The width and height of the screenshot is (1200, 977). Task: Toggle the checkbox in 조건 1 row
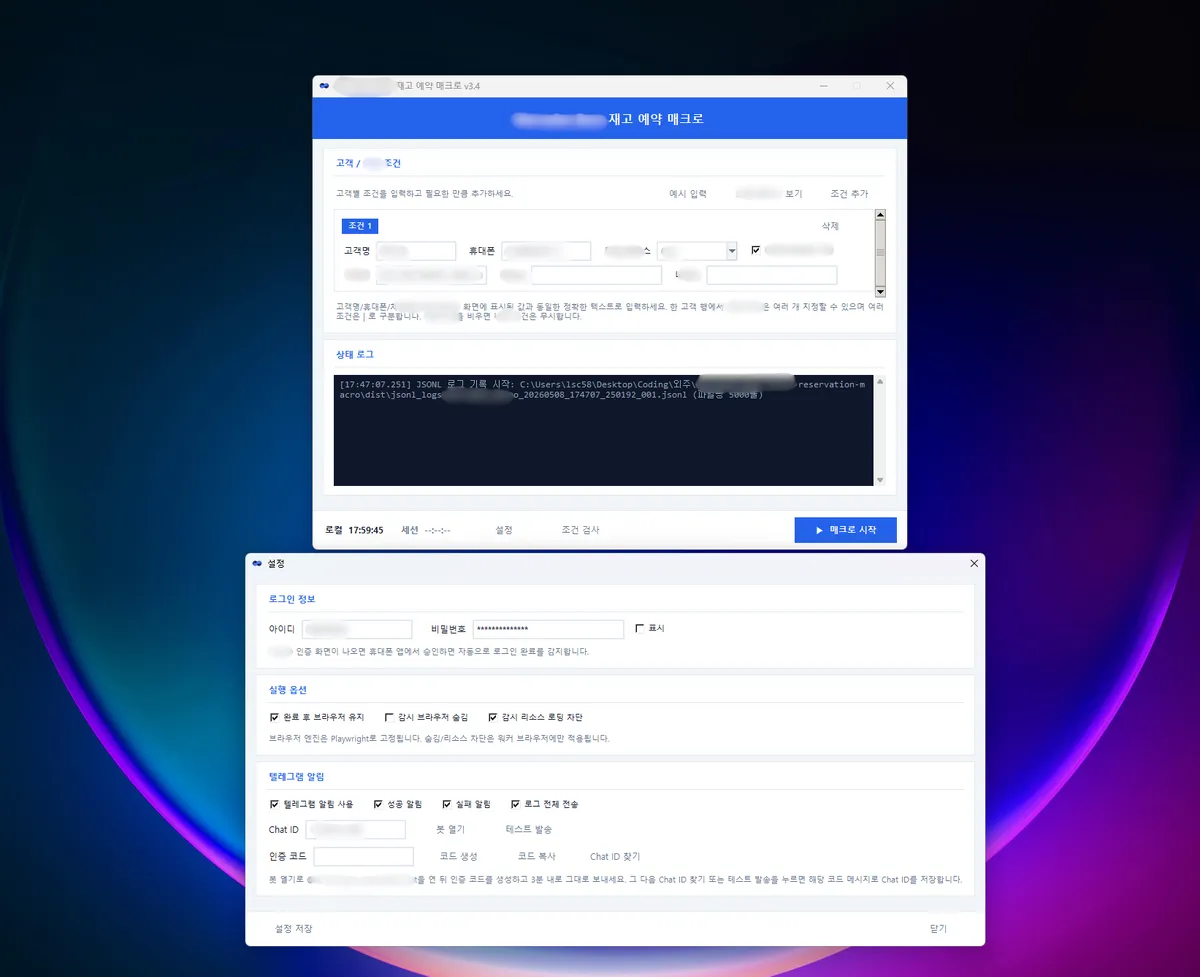click(x=755, y=250)
